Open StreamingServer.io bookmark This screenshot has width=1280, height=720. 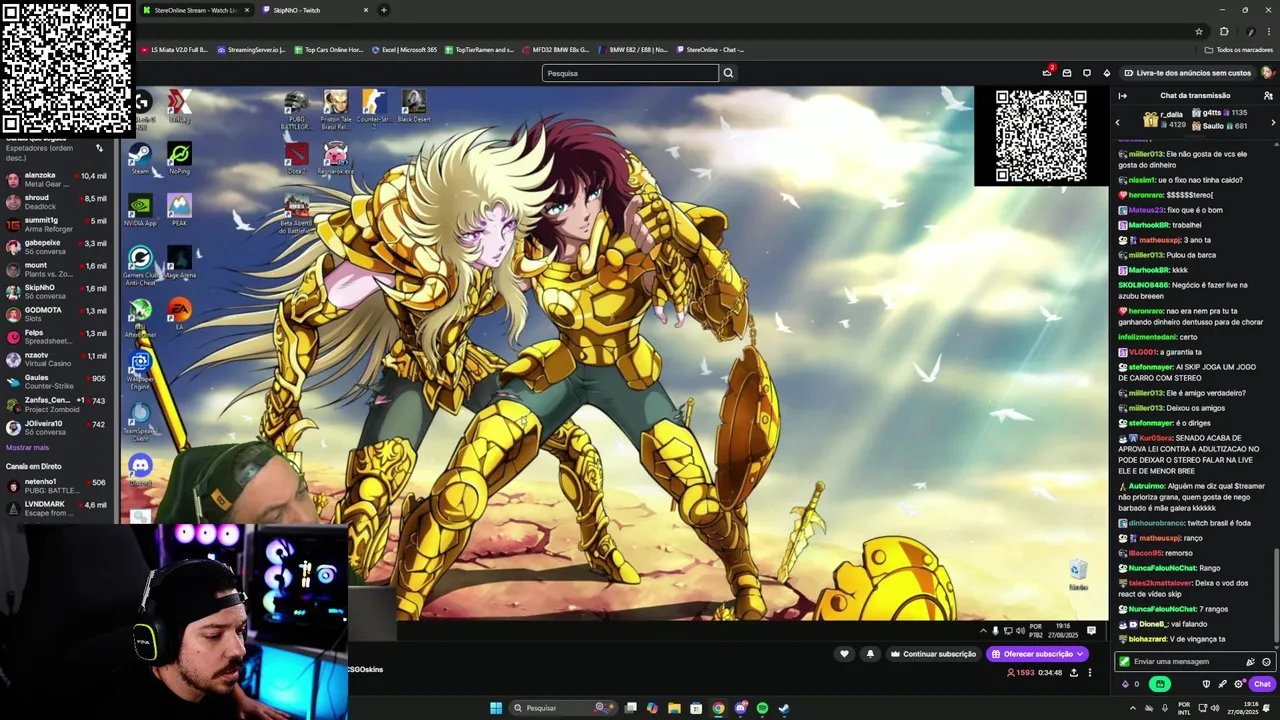250,49
